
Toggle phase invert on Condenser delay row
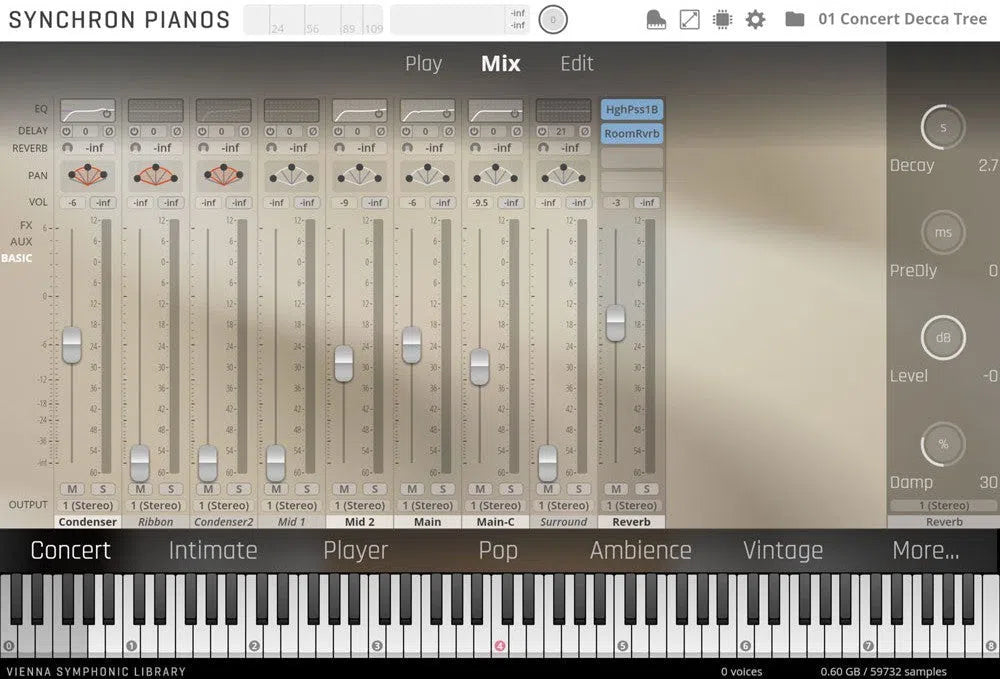(108, 131)
